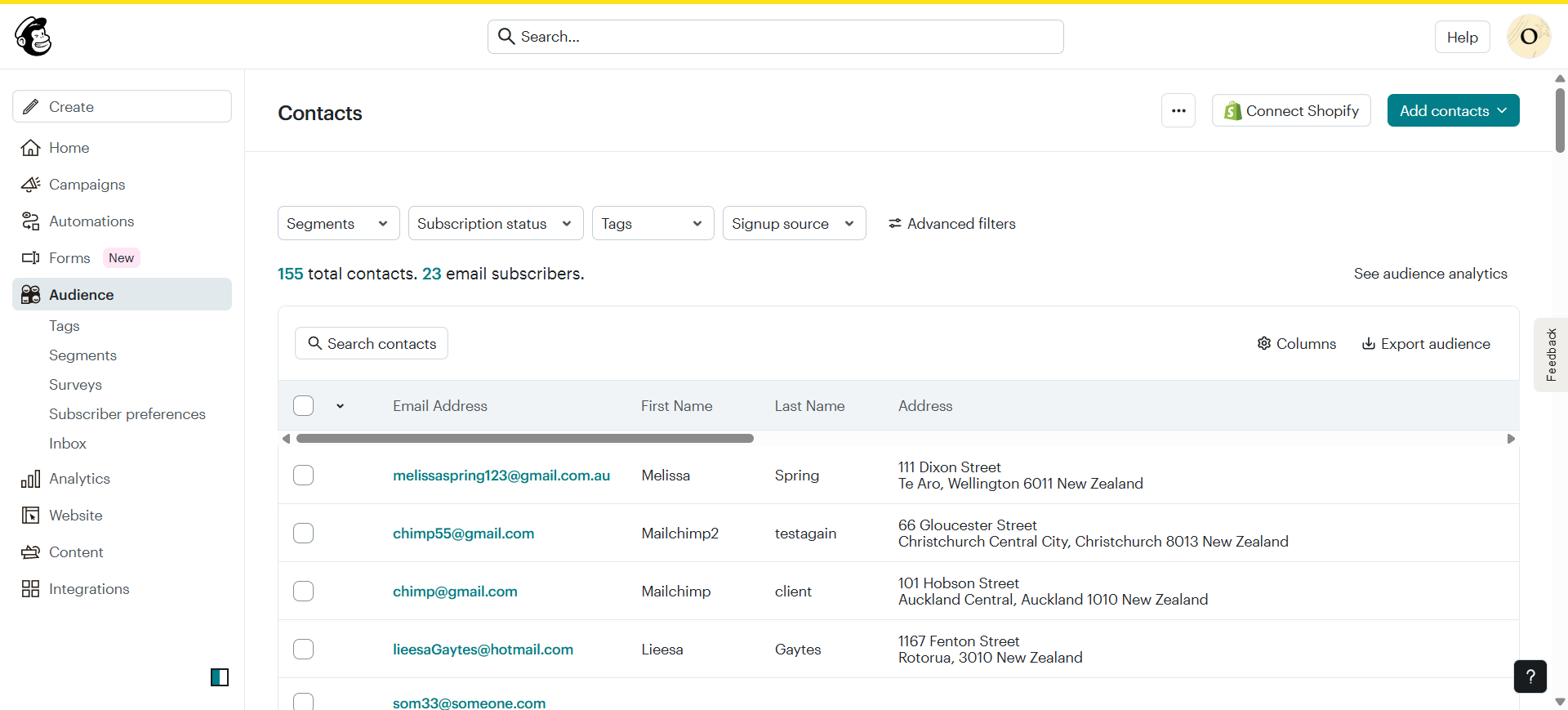
Task: Click See audience analytics link
Action: (x=1430, y=274)
